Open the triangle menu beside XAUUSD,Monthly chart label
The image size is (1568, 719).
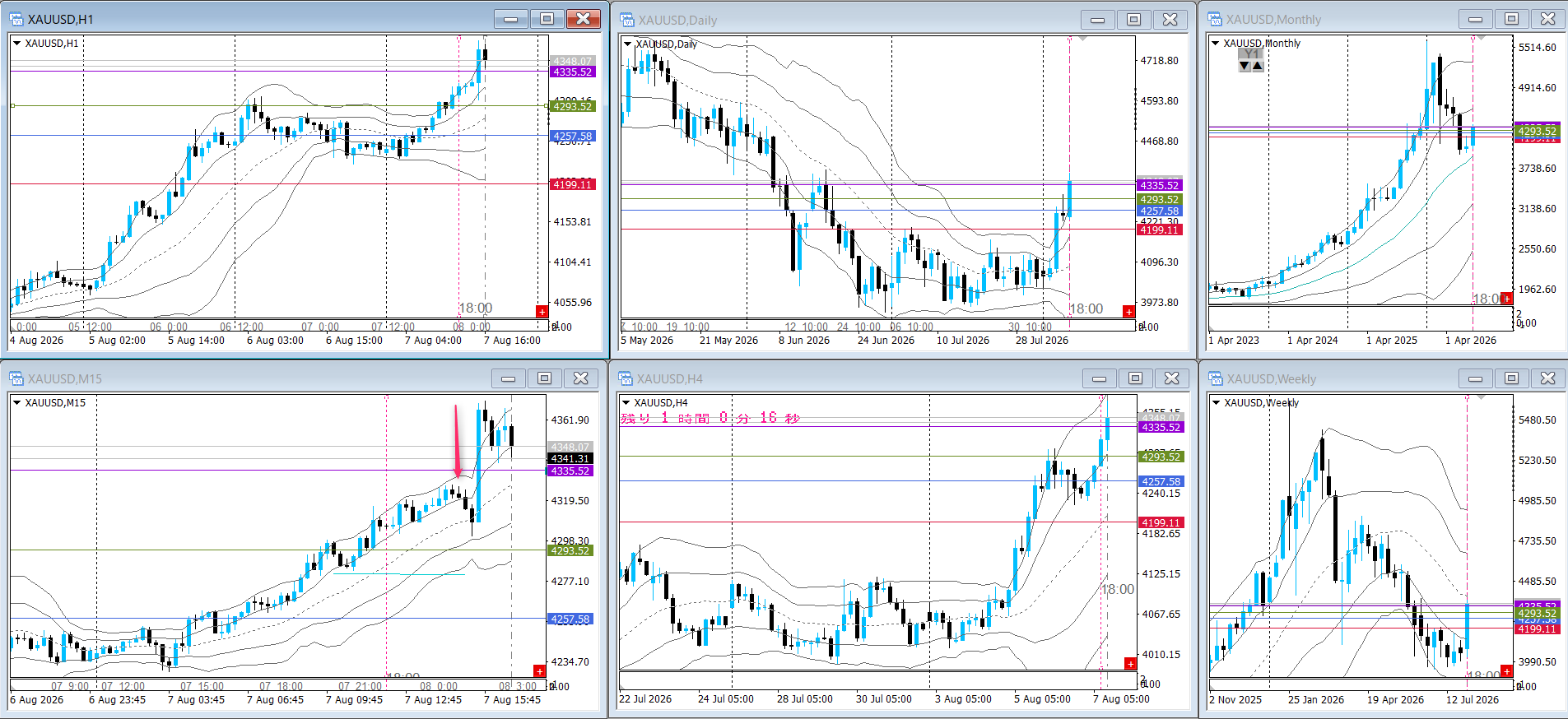pos(1215,43)
